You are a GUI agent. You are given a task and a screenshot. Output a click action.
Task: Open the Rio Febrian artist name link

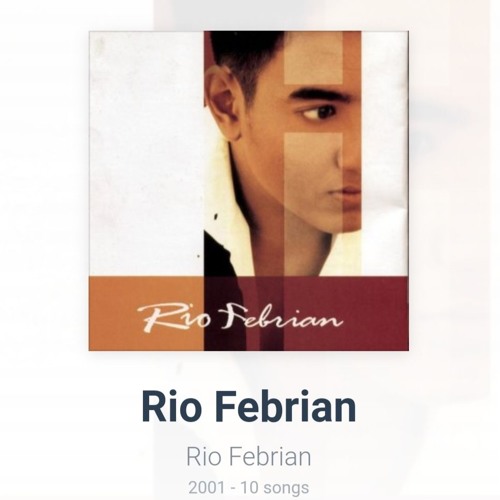click(x=249, y=457)
